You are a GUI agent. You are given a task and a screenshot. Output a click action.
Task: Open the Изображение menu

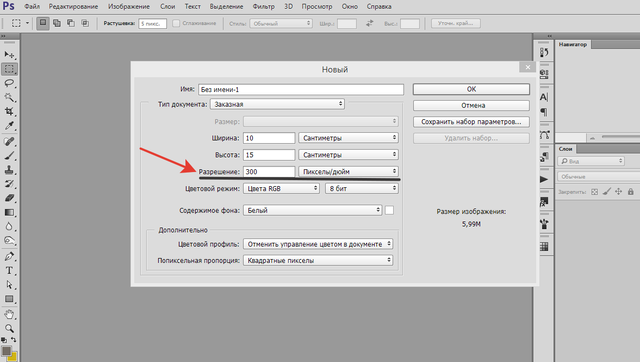(x=129, y=7)
